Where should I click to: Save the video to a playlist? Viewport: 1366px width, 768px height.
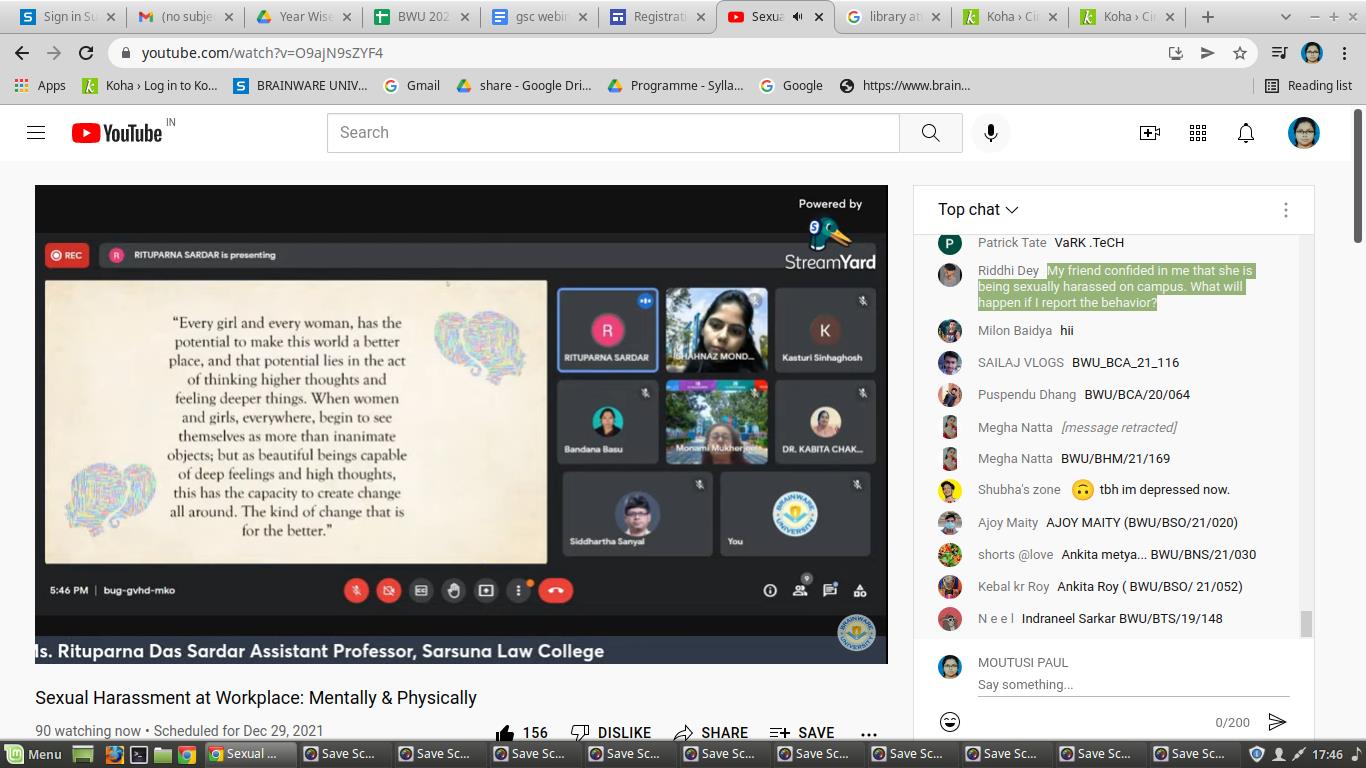[802, 733]
